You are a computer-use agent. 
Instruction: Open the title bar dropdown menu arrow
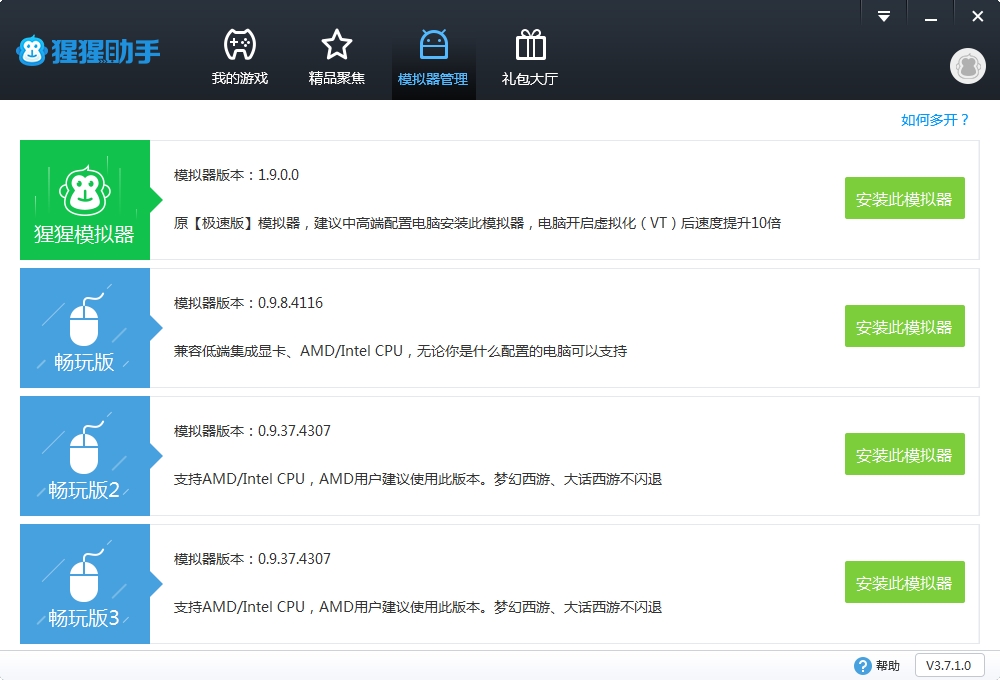point(884,16)
